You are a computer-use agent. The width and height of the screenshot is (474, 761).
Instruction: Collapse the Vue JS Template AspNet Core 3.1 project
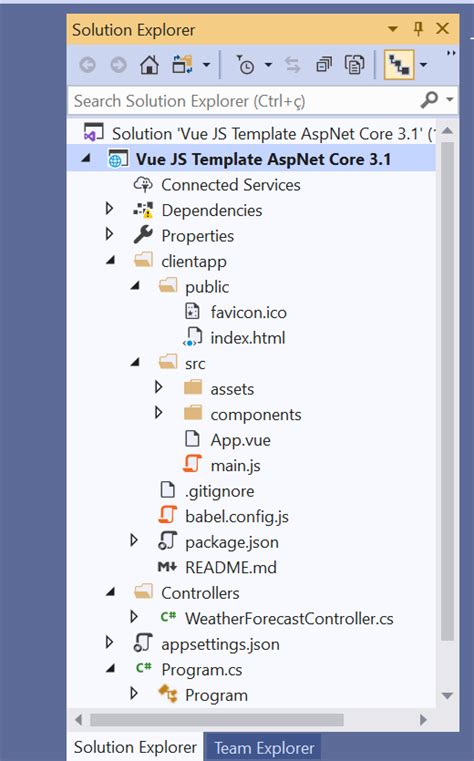pos(86,158)
